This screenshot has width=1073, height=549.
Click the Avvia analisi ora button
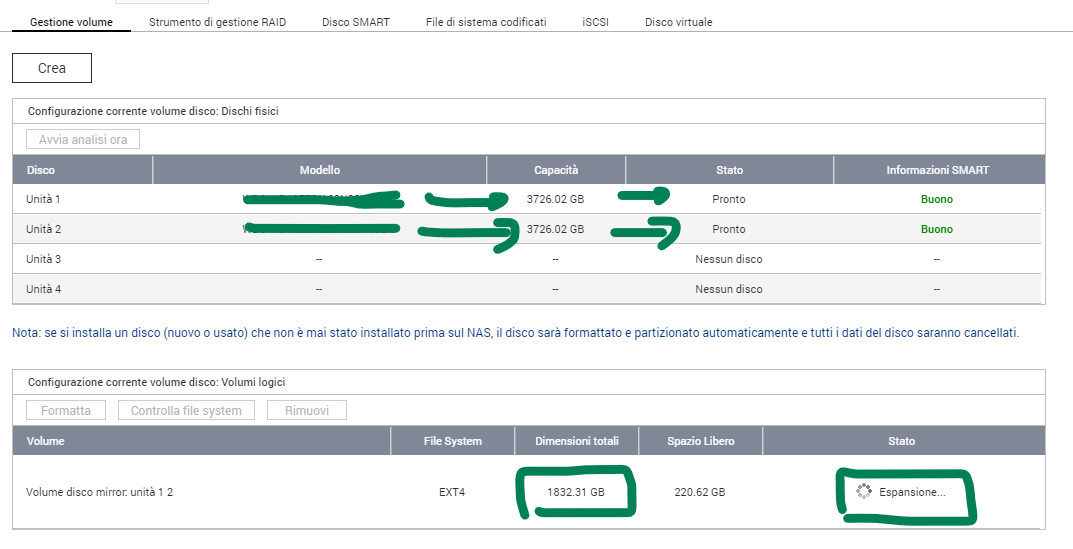83,140
